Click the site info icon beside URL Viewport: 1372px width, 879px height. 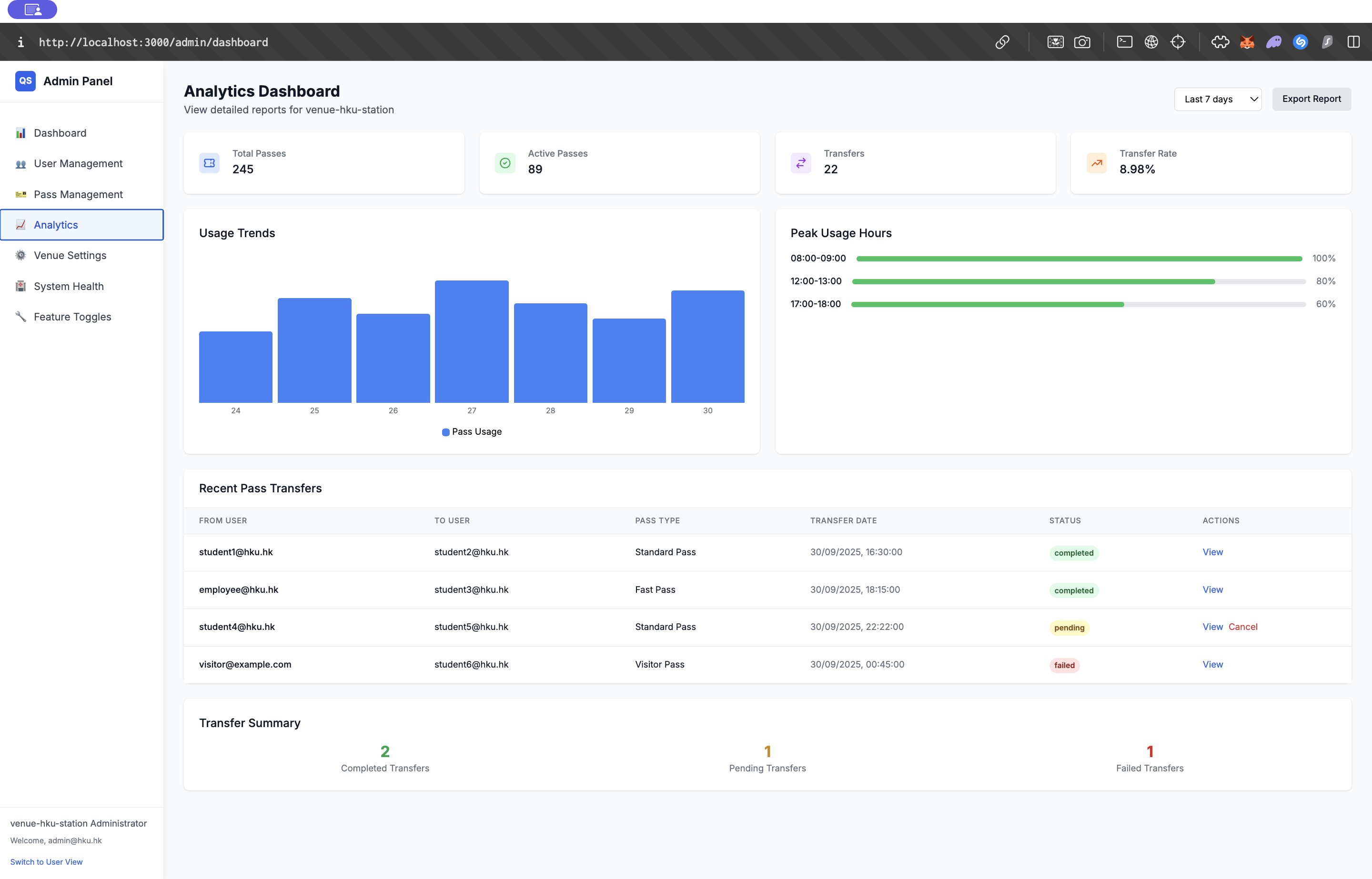pos(20,42)
